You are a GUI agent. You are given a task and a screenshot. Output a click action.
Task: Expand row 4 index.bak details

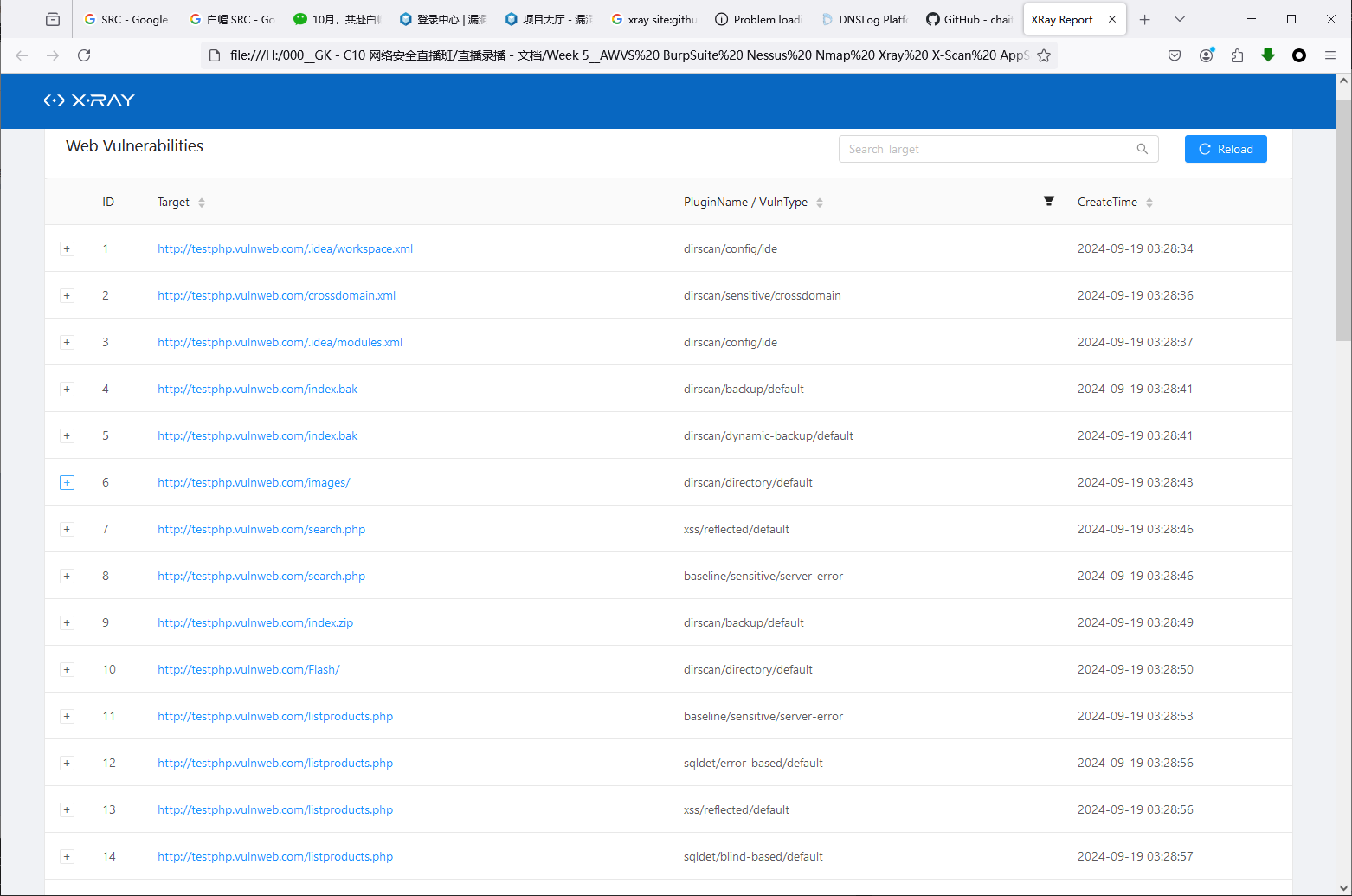tap(67, 389)
